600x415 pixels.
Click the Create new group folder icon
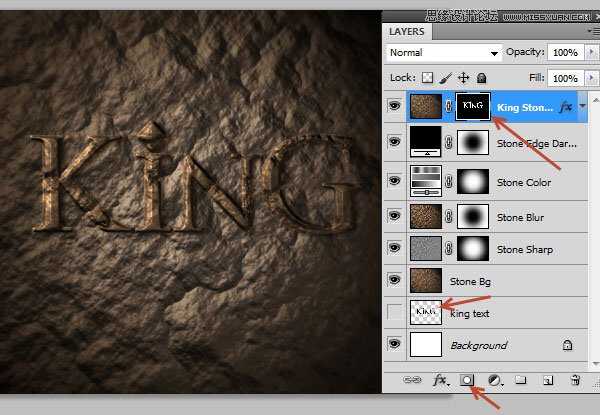coord(520,380)
